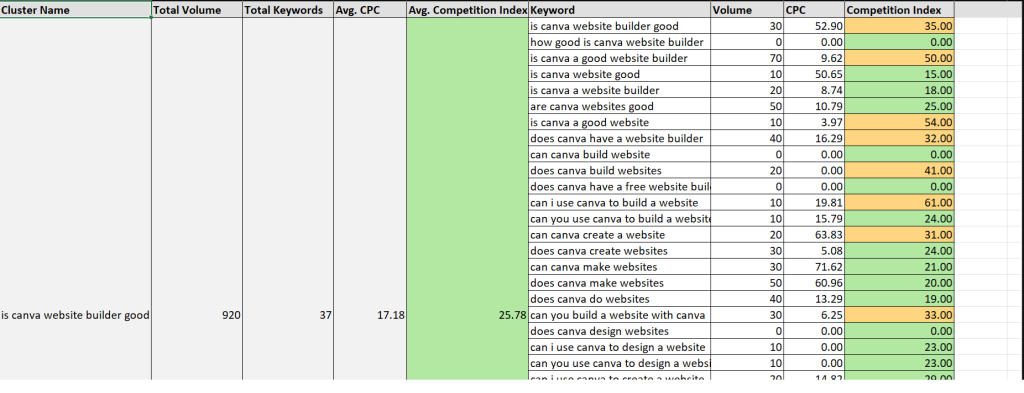Click keyword 'can canva make websites'
Screen dimensions: 1024x393
tap(619, 267)
